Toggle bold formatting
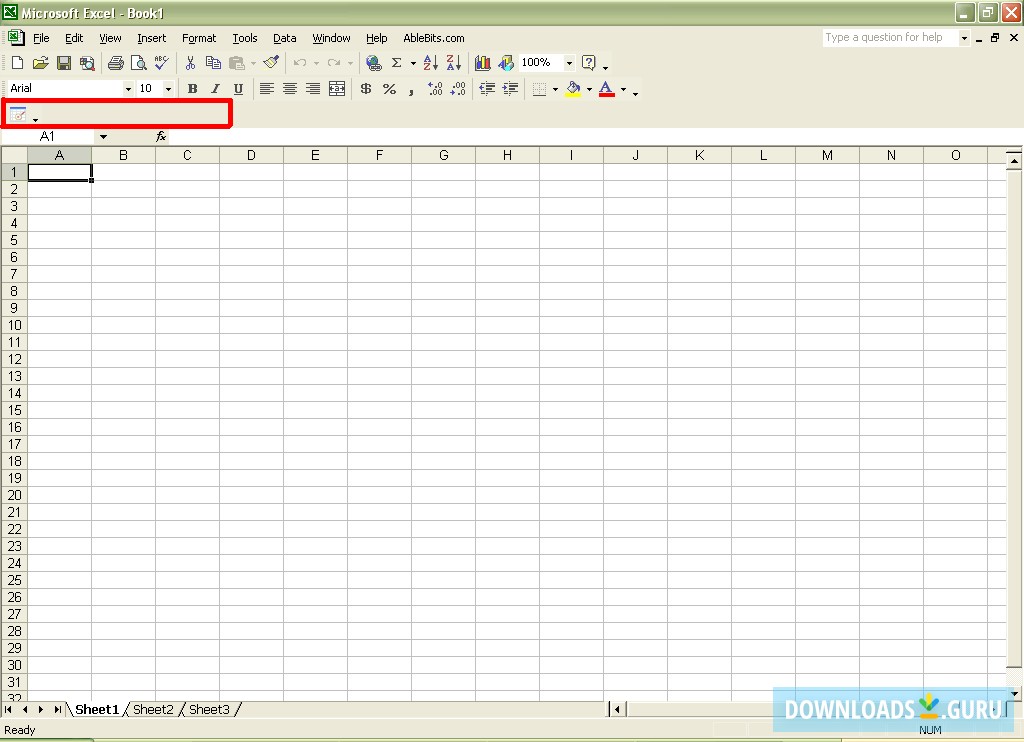1024x742 pixels. click(x=192, y=89)
